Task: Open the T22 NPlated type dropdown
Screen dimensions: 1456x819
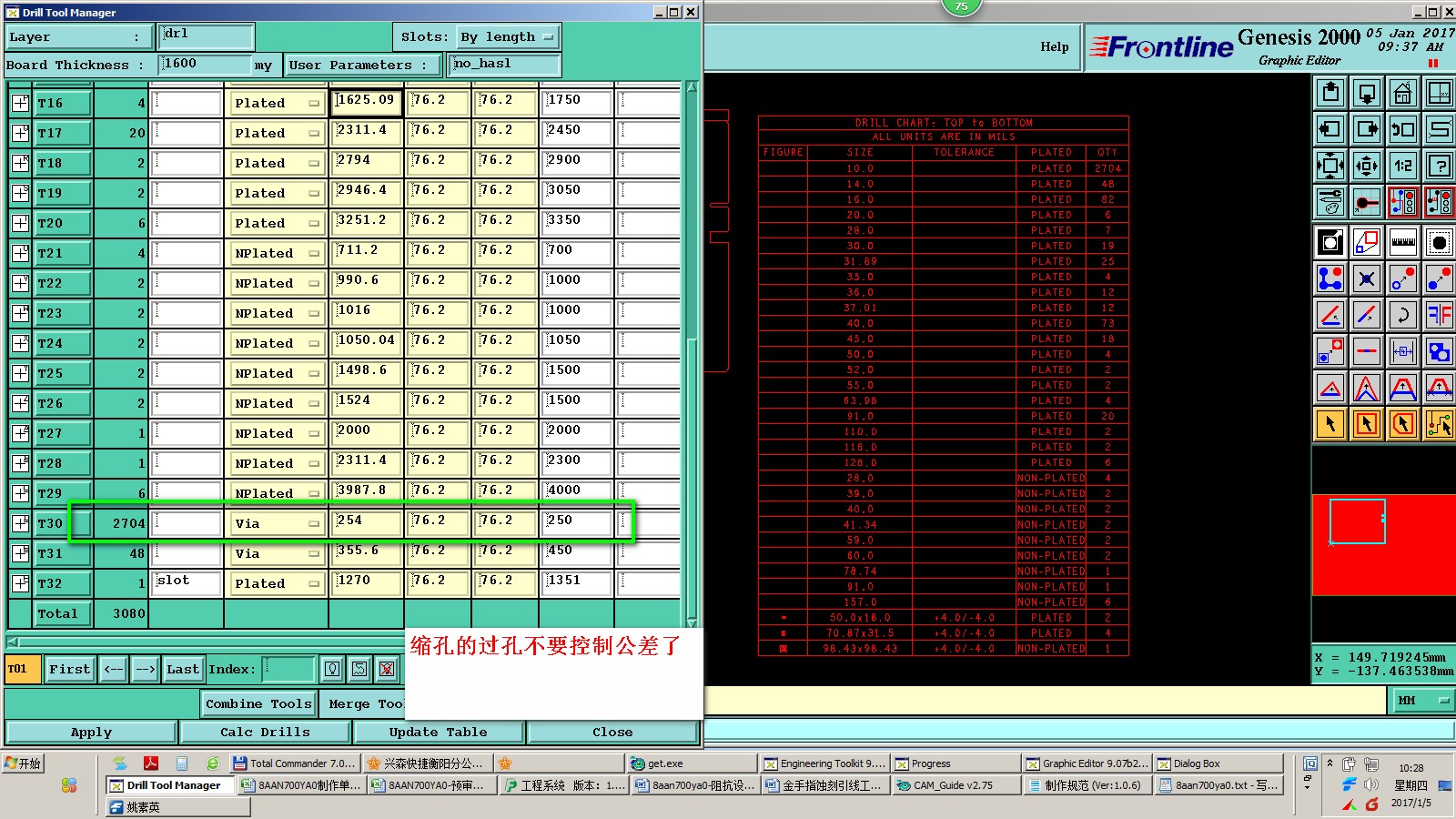Action: click(x=277, y=283)
